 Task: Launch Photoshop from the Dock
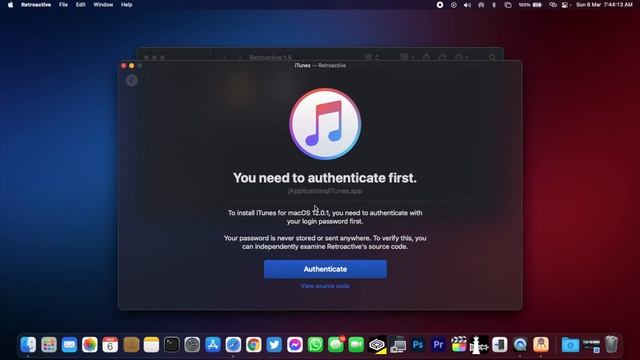click(x=418, y=345)
